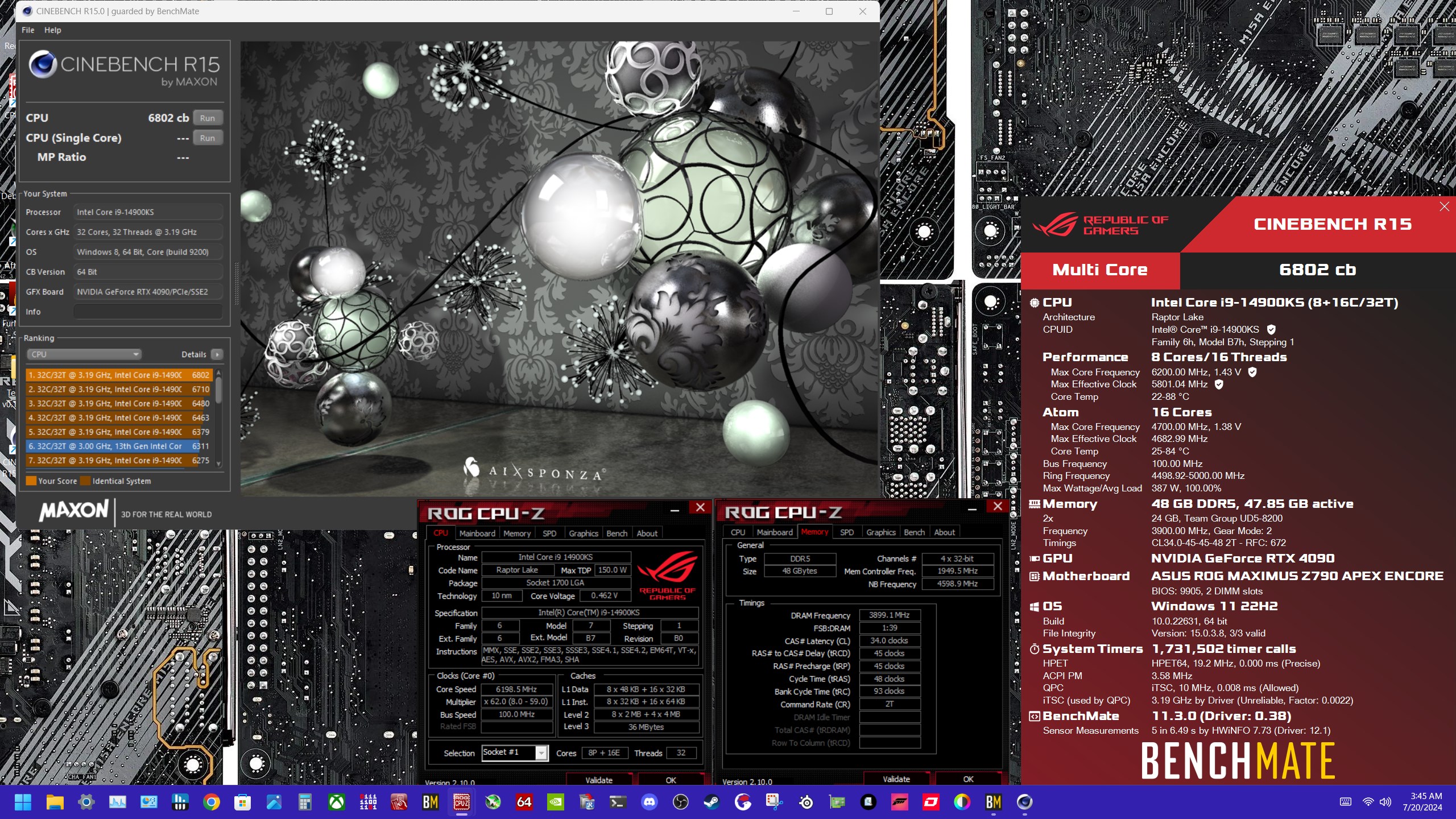The height and width of the screenshot is (819, 1456).
Task: Switch to CPU tab in right CPU-Z window
Action: click(x=738, y=532)
